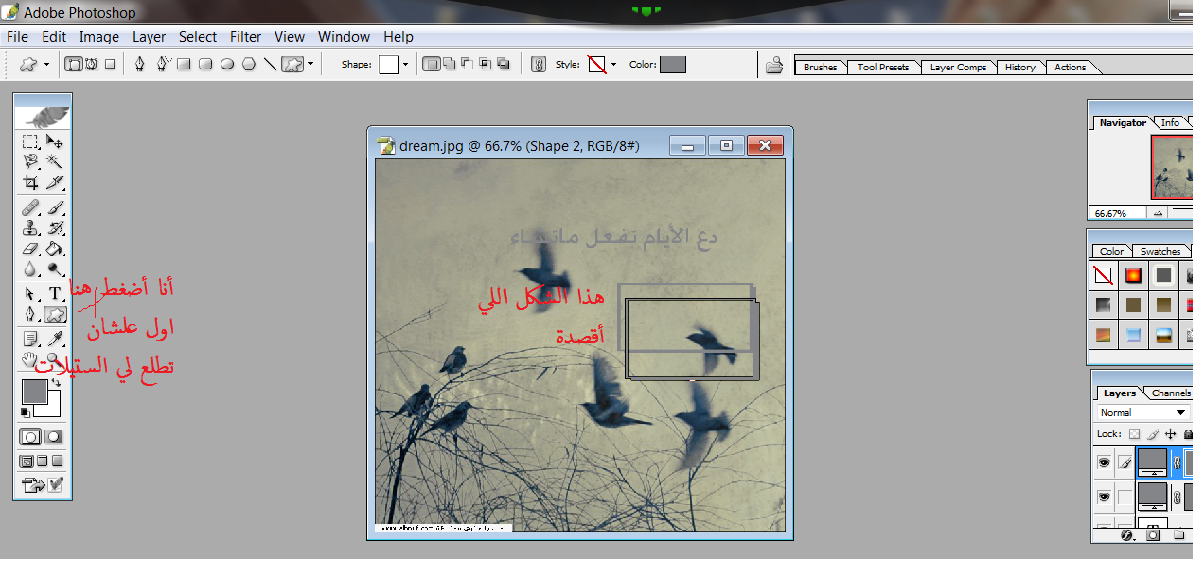Choose the Line tool in options bar
The image size is (1197, 562).
[x=270, y=64]
